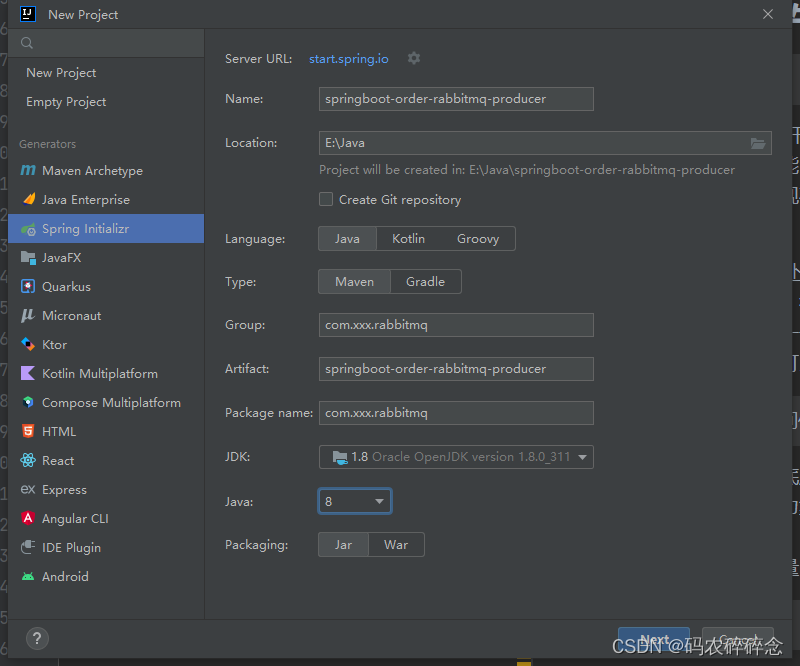Click the Micronaut mu icon
Viewport: 800px width, 666px height.
point(28,315)
